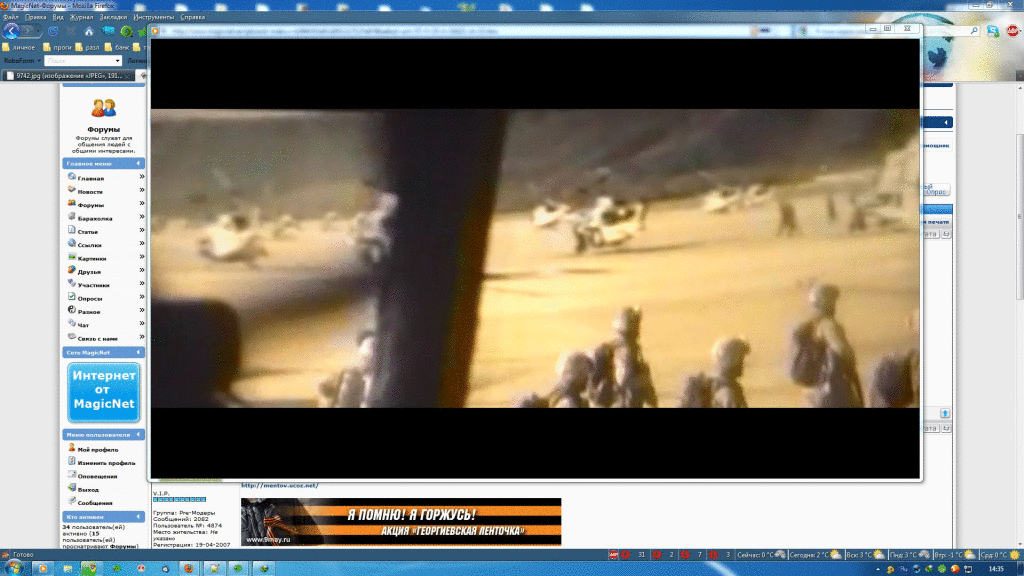1024x576 pixels.
Task: Collapse the 'Сеть MagicNet' sidebar block
Action: (138, 352)
